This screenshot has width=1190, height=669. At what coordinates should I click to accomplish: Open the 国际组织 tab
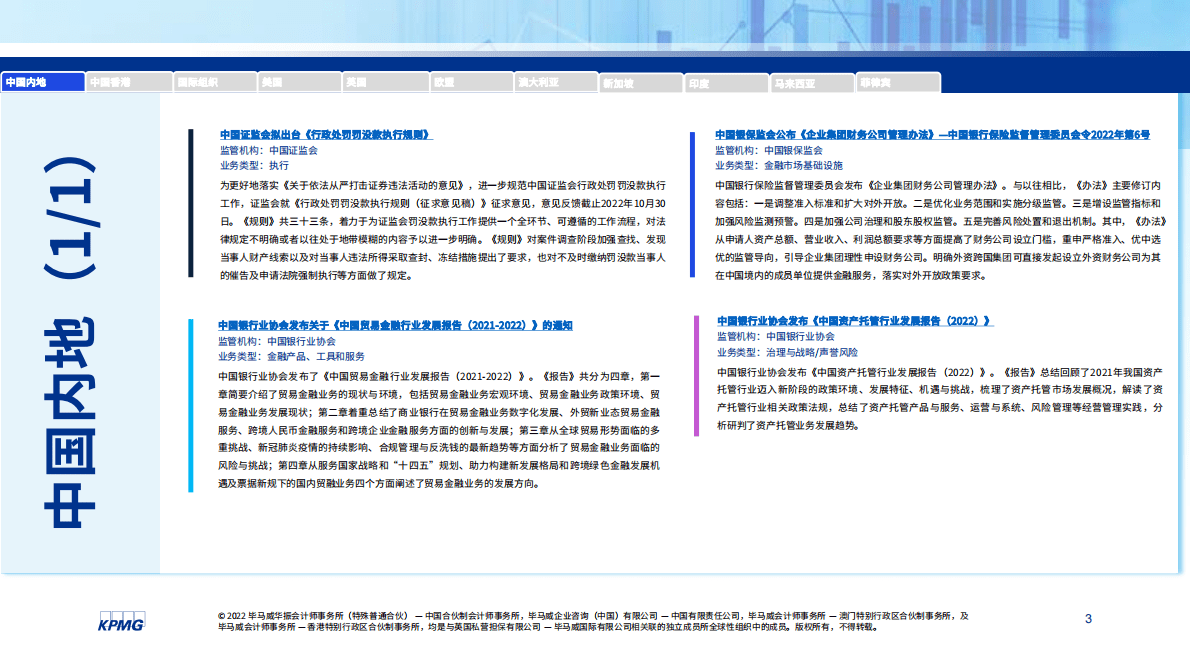click(x=213, y=82)
